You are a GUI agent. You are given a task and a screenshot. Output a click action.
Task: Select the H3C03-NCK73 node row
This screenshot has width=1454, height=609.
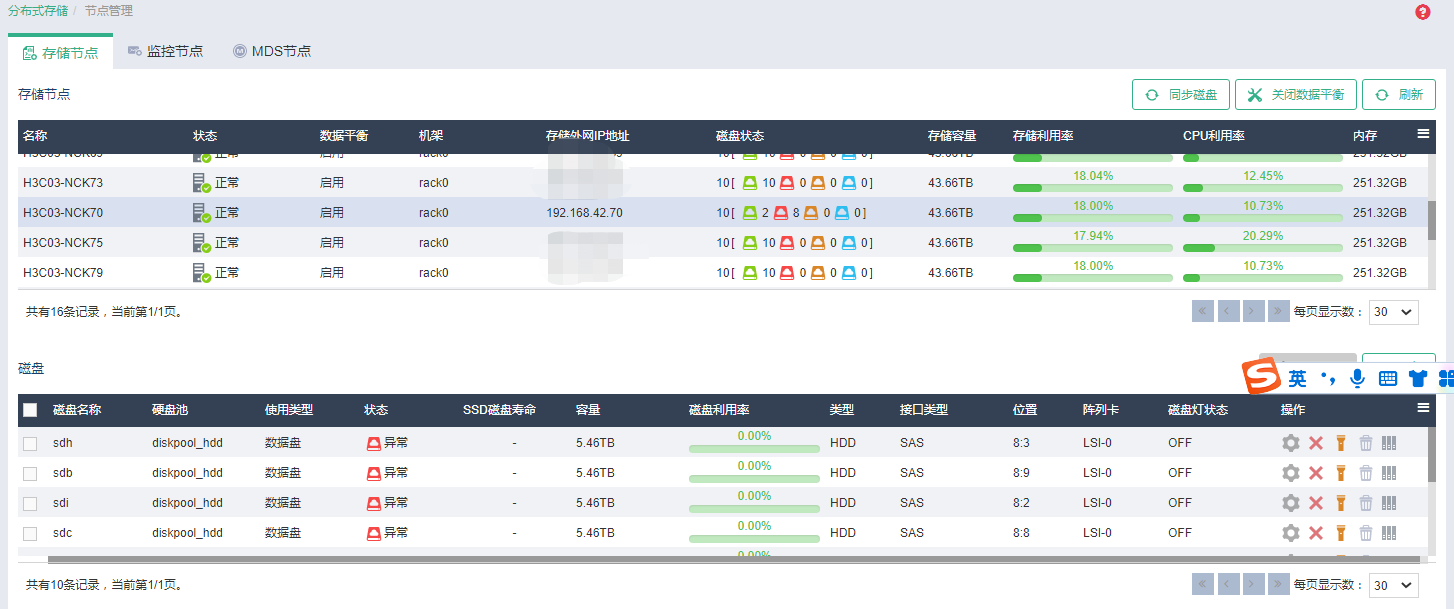[722, 183]
